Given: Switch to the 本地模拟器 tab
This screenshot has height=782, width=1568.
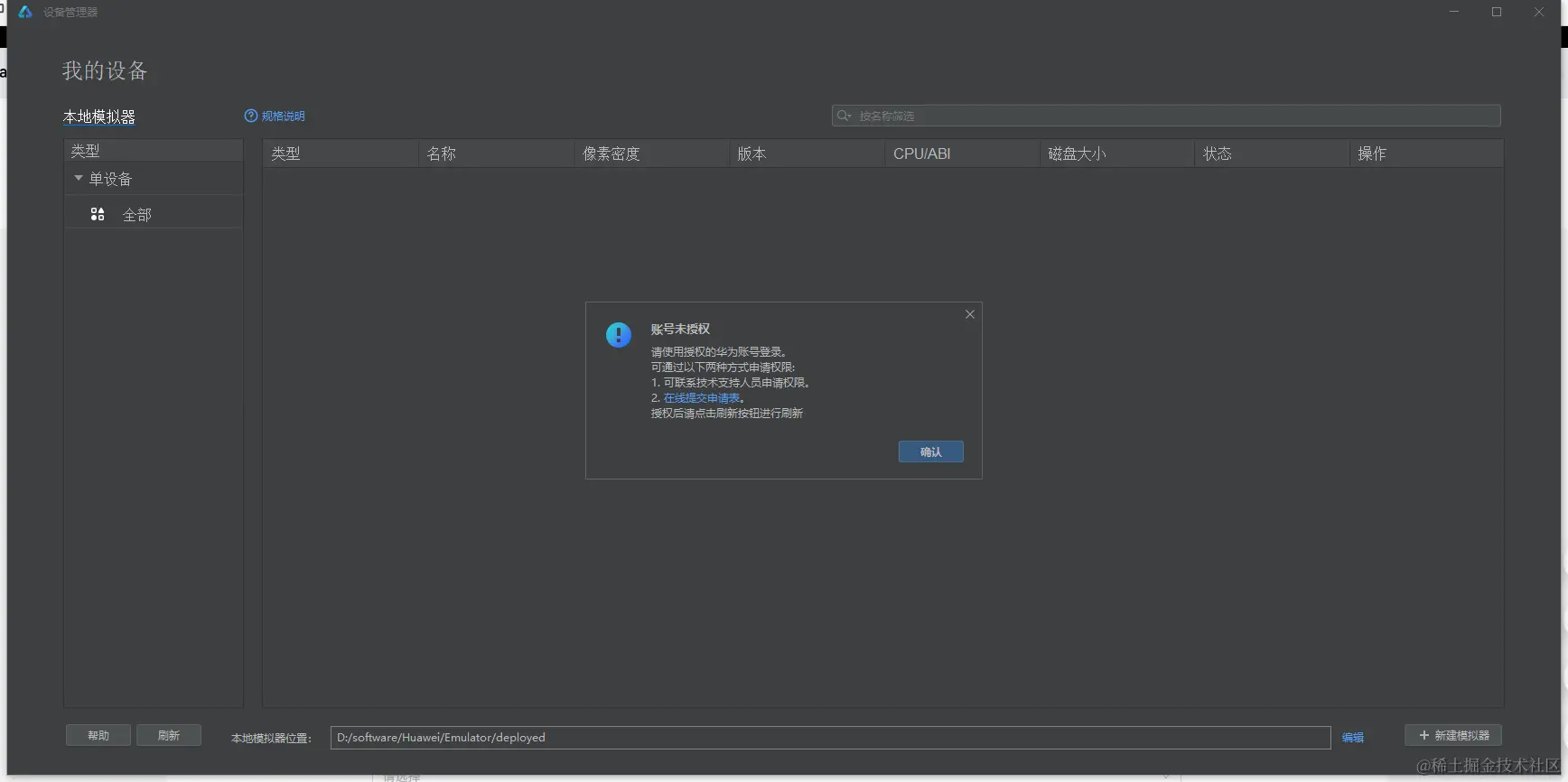Looking at the screenshot, I should [x=99, y=116].
